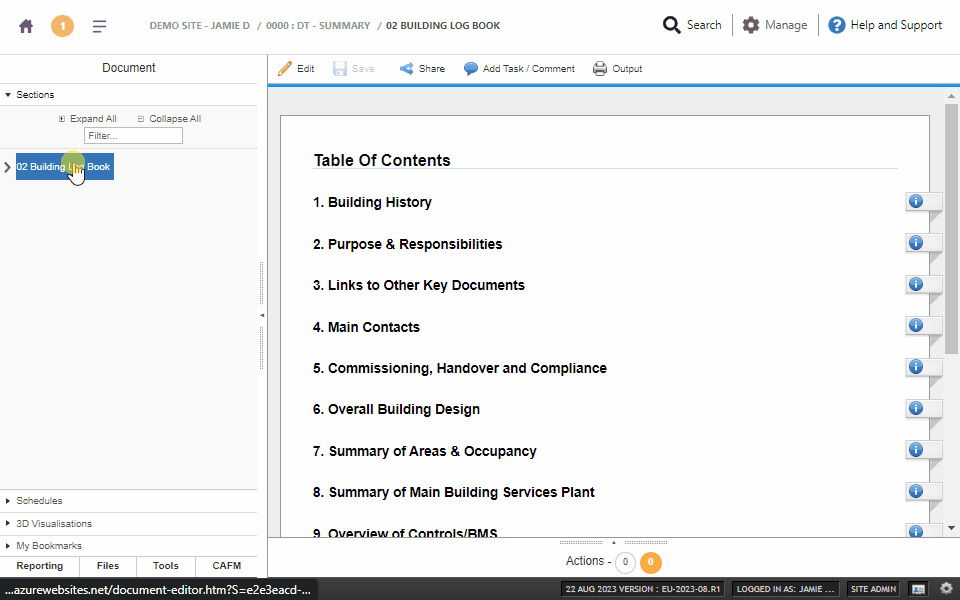Expand the My Bookmarks panel
Viewport: 960px width, 600px height.
[x=128, y=546]
